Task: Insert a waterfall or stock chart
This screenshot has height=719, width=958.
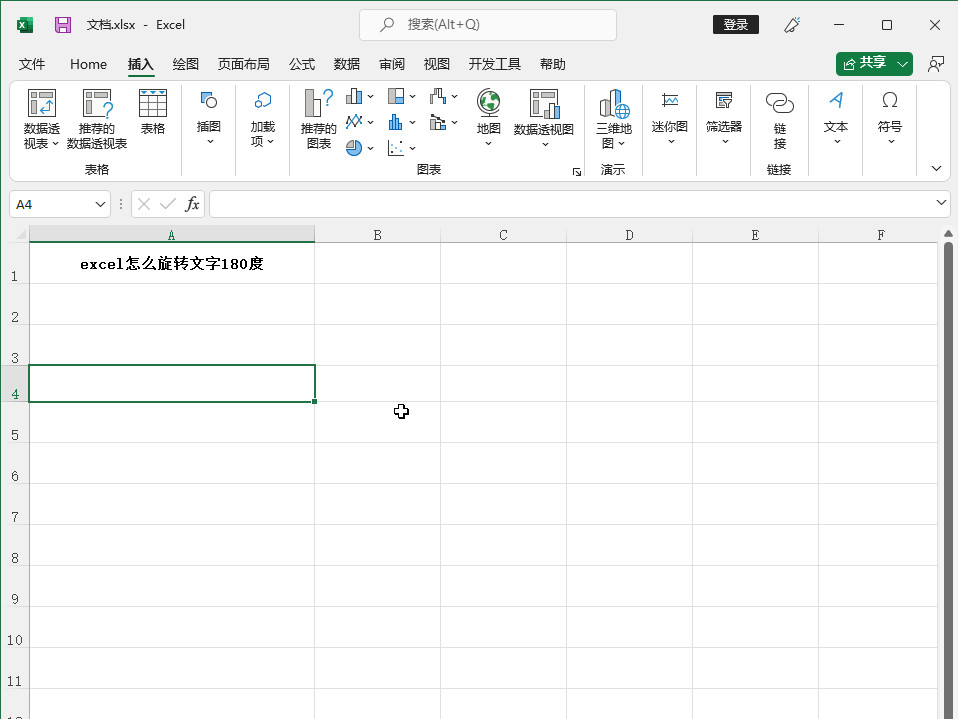Action: (438, 96)
